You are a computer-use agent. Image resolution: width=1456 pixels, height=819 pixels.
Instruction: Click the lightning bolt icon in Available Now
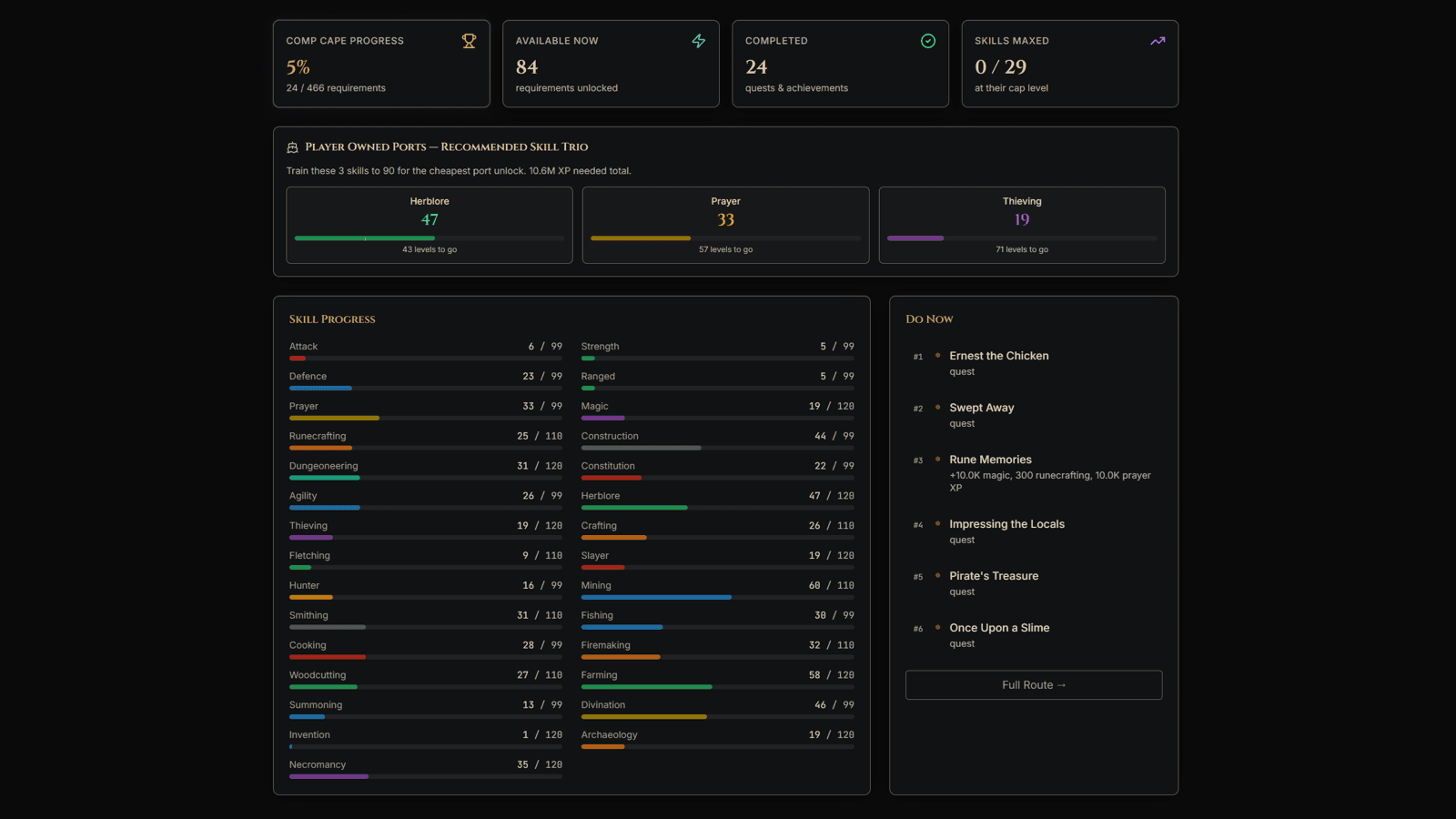tap(699, 41)
